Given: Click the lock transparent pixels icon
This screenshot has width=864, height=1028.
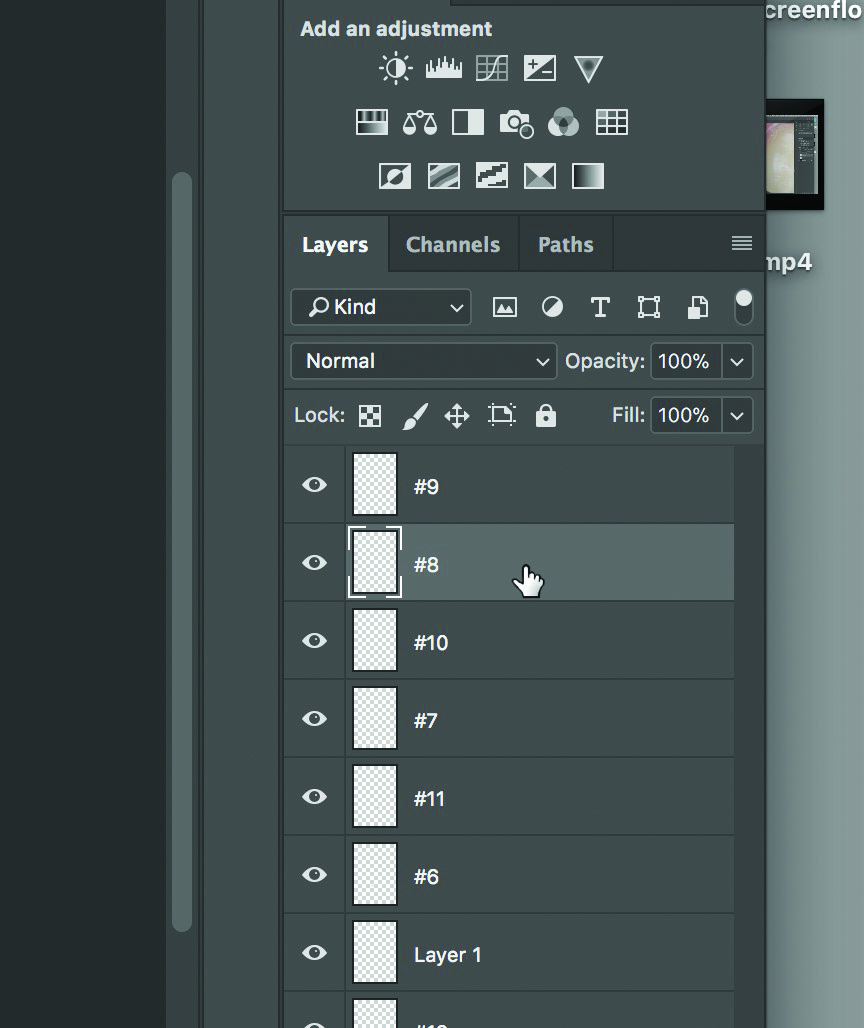Looking at the screenshot, I should click(370, 416).
